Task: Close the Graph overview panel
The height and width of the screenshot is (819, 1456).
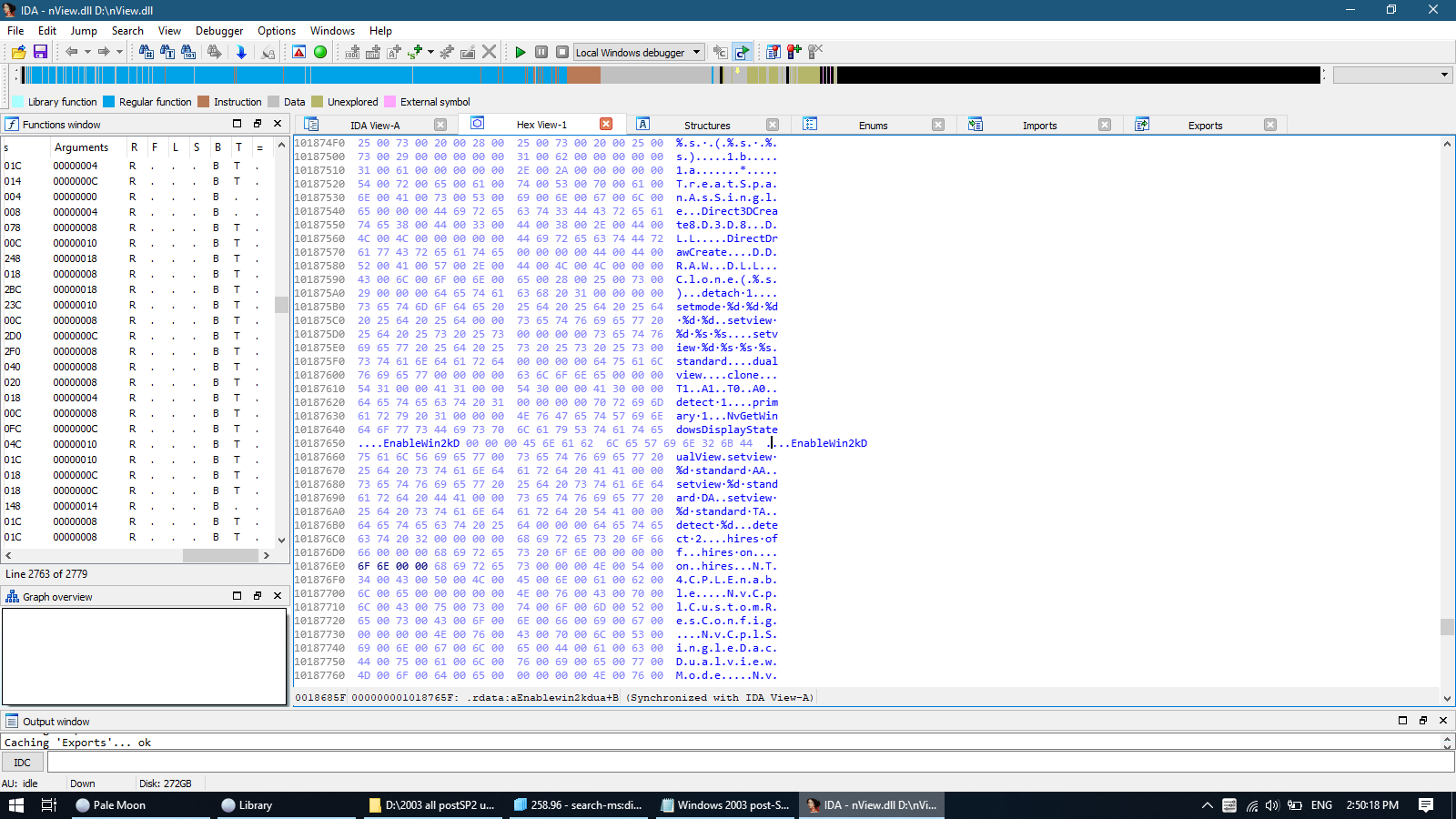Action: click(x=278, y=596)
